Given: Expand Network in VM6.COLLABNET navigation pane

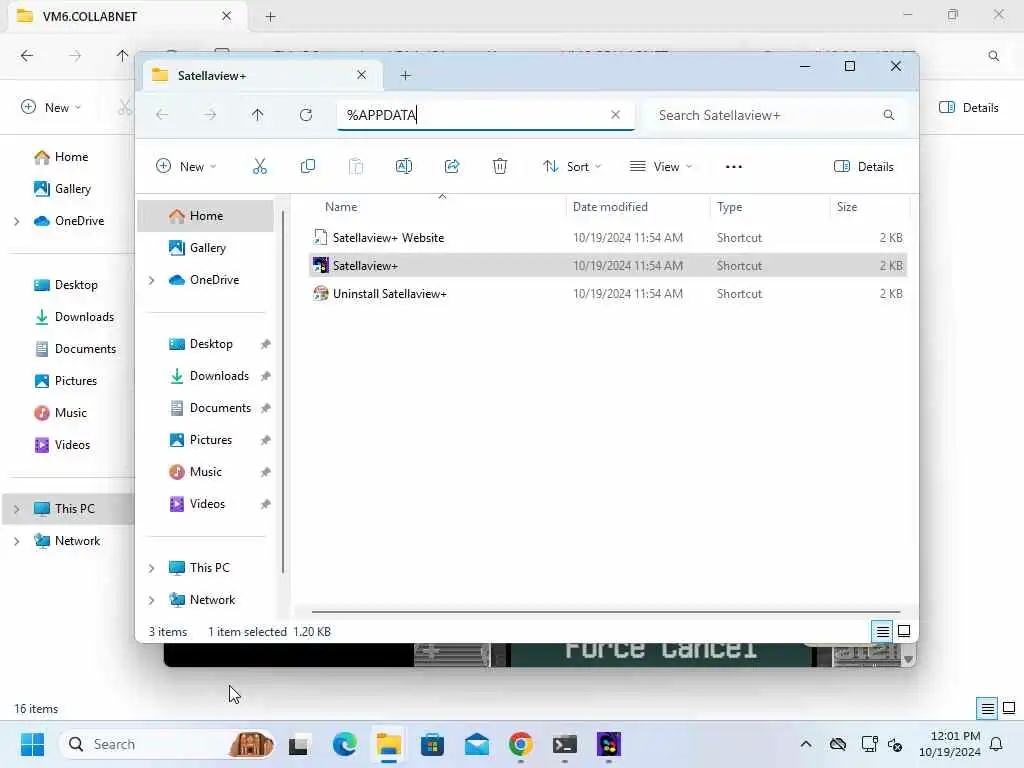Looking at the screenshot, I should click(17, 541).
